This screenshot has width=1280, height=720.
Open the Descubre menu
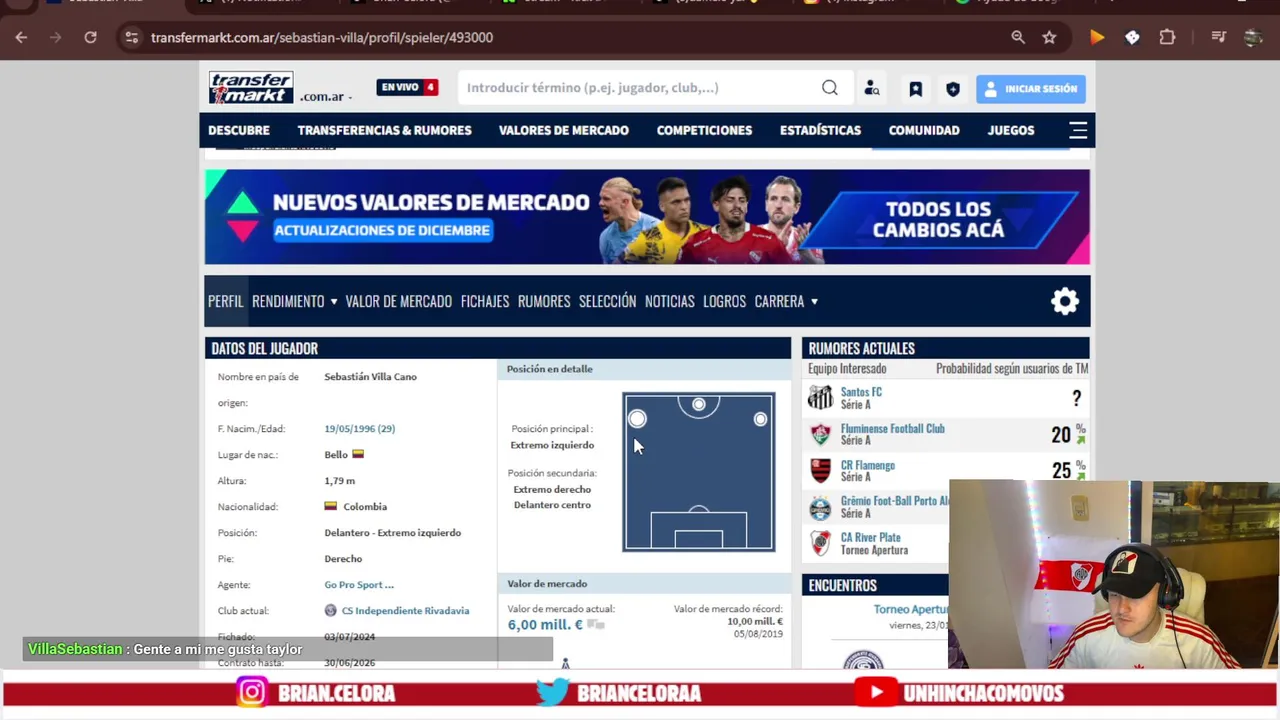[239, 130]
